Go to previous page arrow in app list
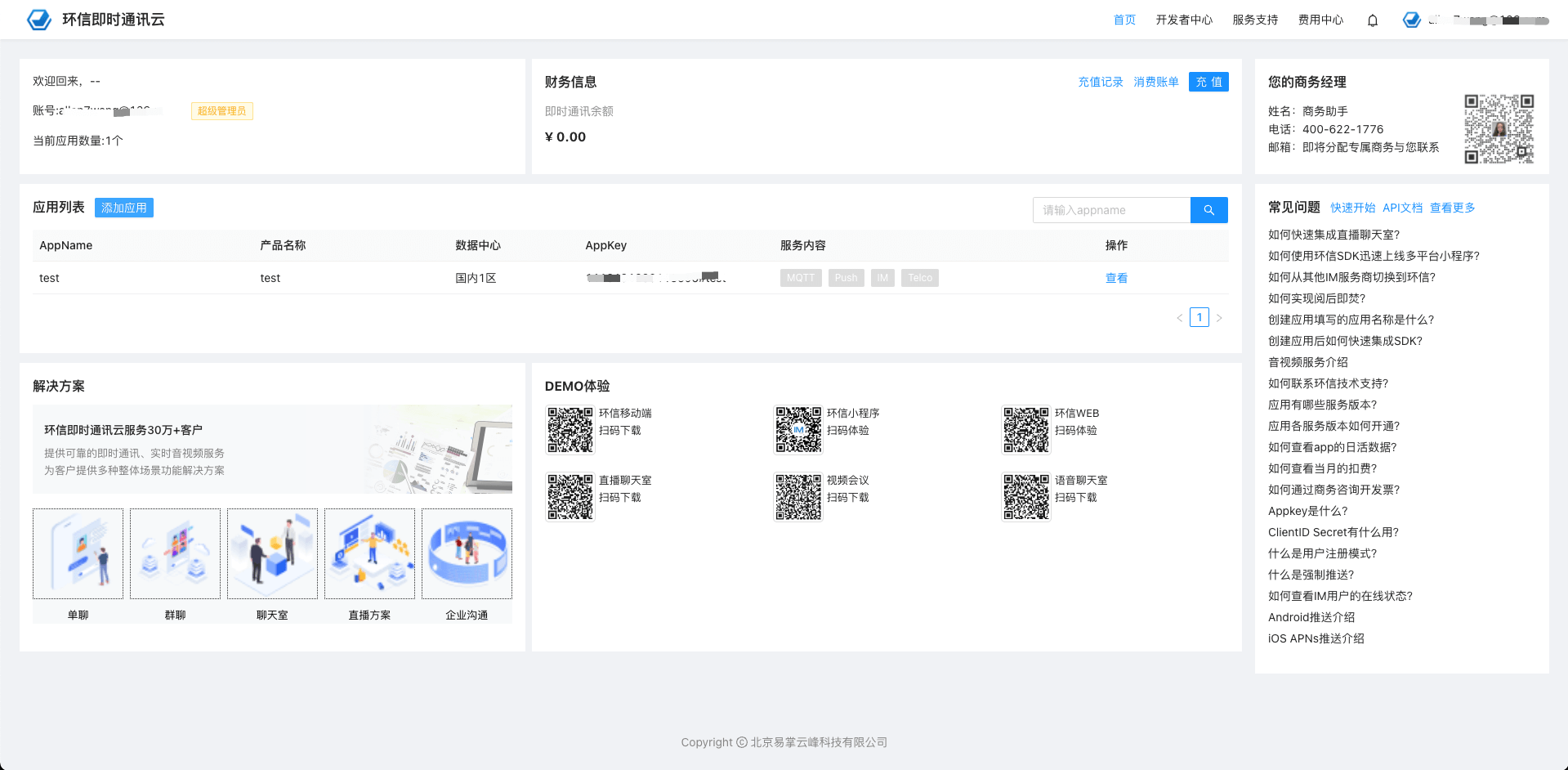Viewport: 1568px width, 770px height. pyautogui.click(x=1179, y=318)
